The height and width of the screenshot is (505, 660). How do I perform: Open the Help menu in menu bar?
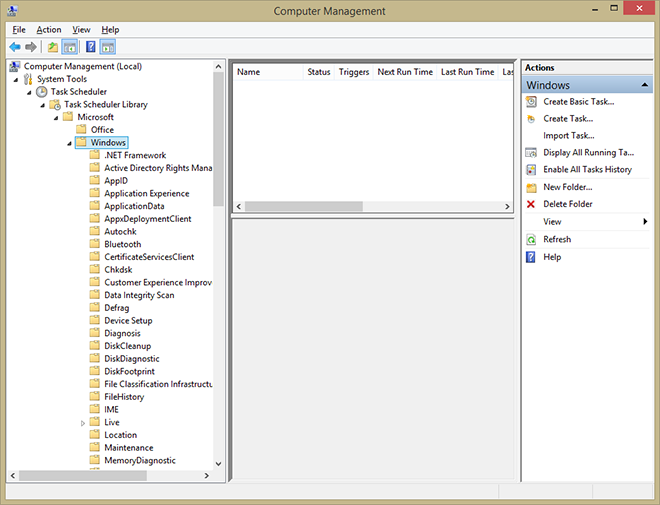(x=110, y=29)
